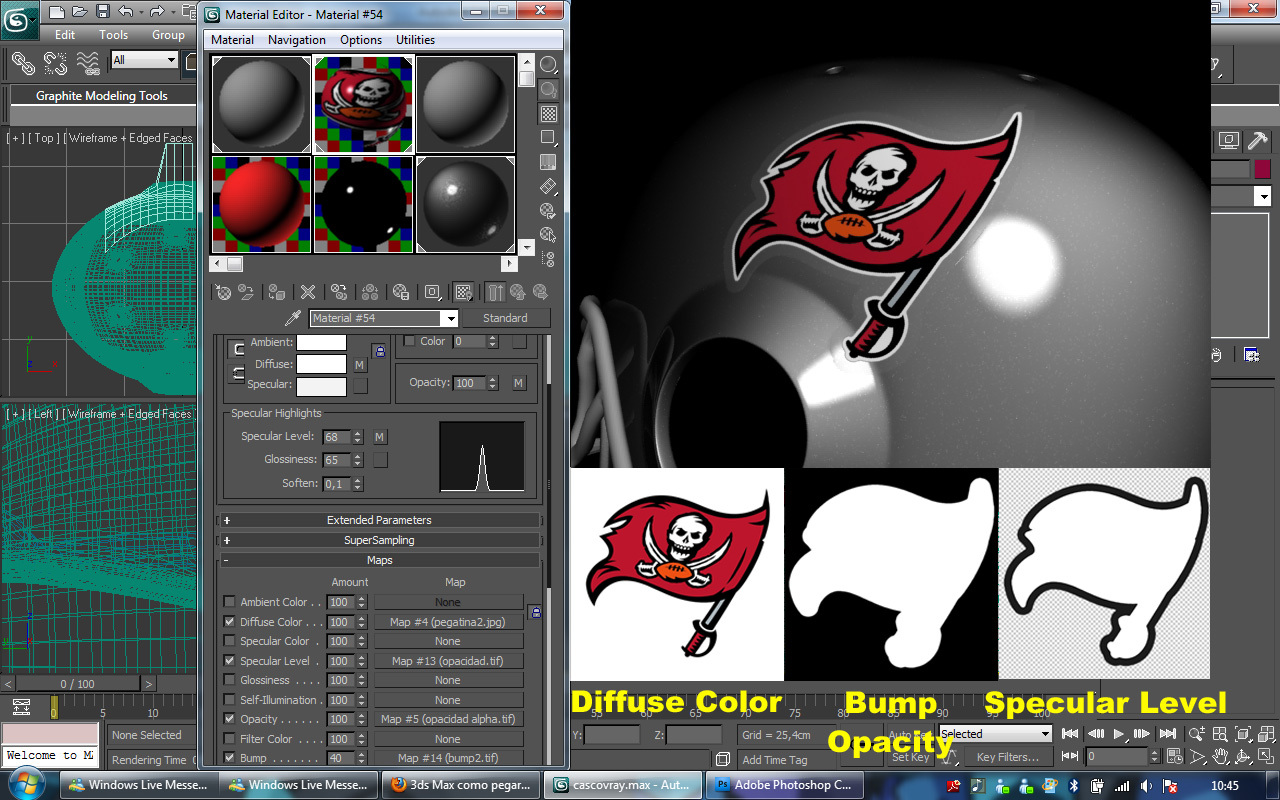Click the Make Unique icon
The height and width of the screenshot is (800, 1280).
(x=370, y=292)
